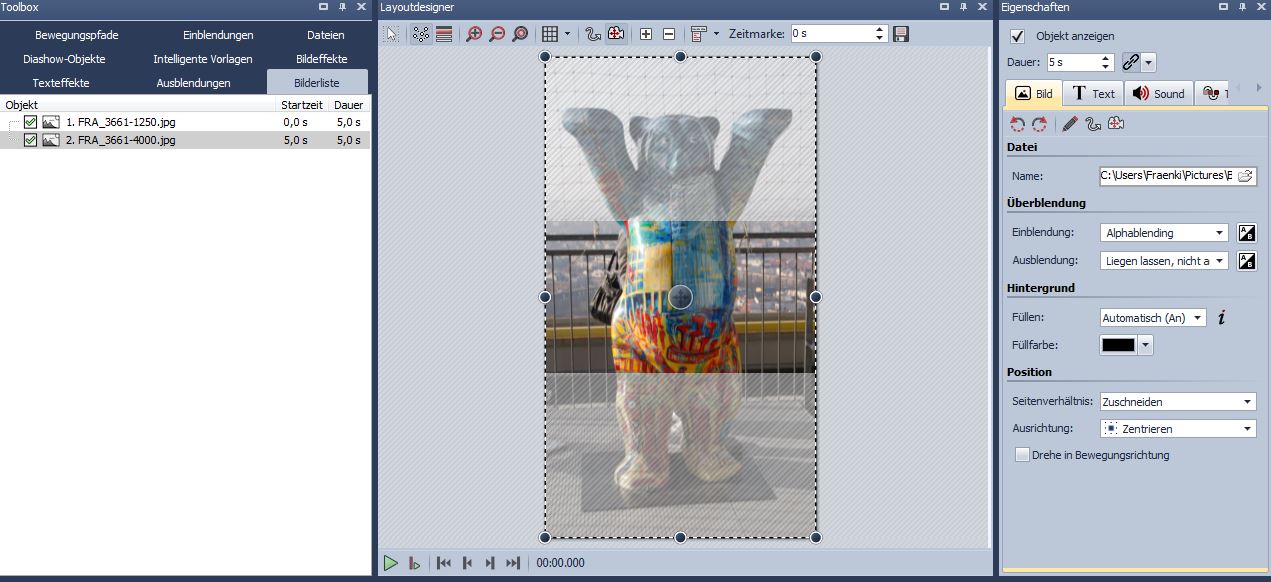The image size is (1271, 582).
Task: Uncheck the FRA_3661-1250.jpg item checkbox
Action: [30, 122]
